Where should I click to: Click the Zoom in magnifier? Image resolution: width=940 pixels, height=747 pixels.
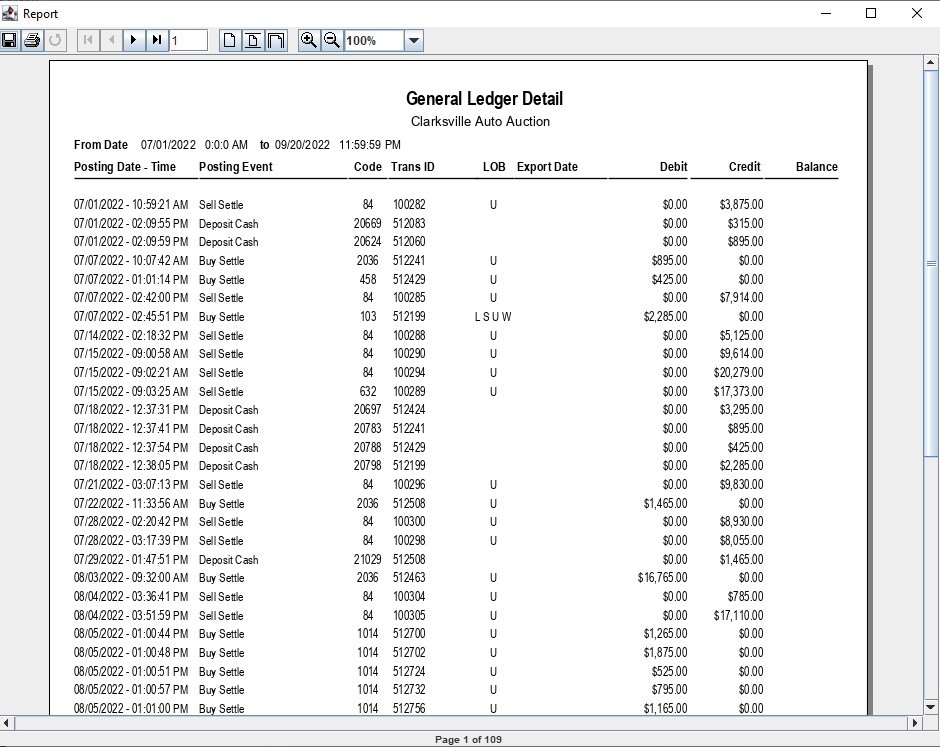[309, 41]
